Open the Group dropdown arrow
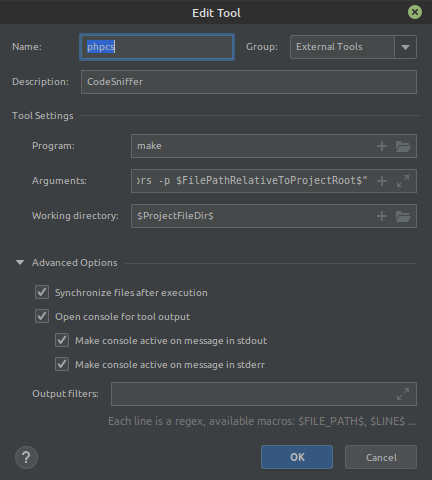This screenshot has height=480, width=432. point(405,47)
